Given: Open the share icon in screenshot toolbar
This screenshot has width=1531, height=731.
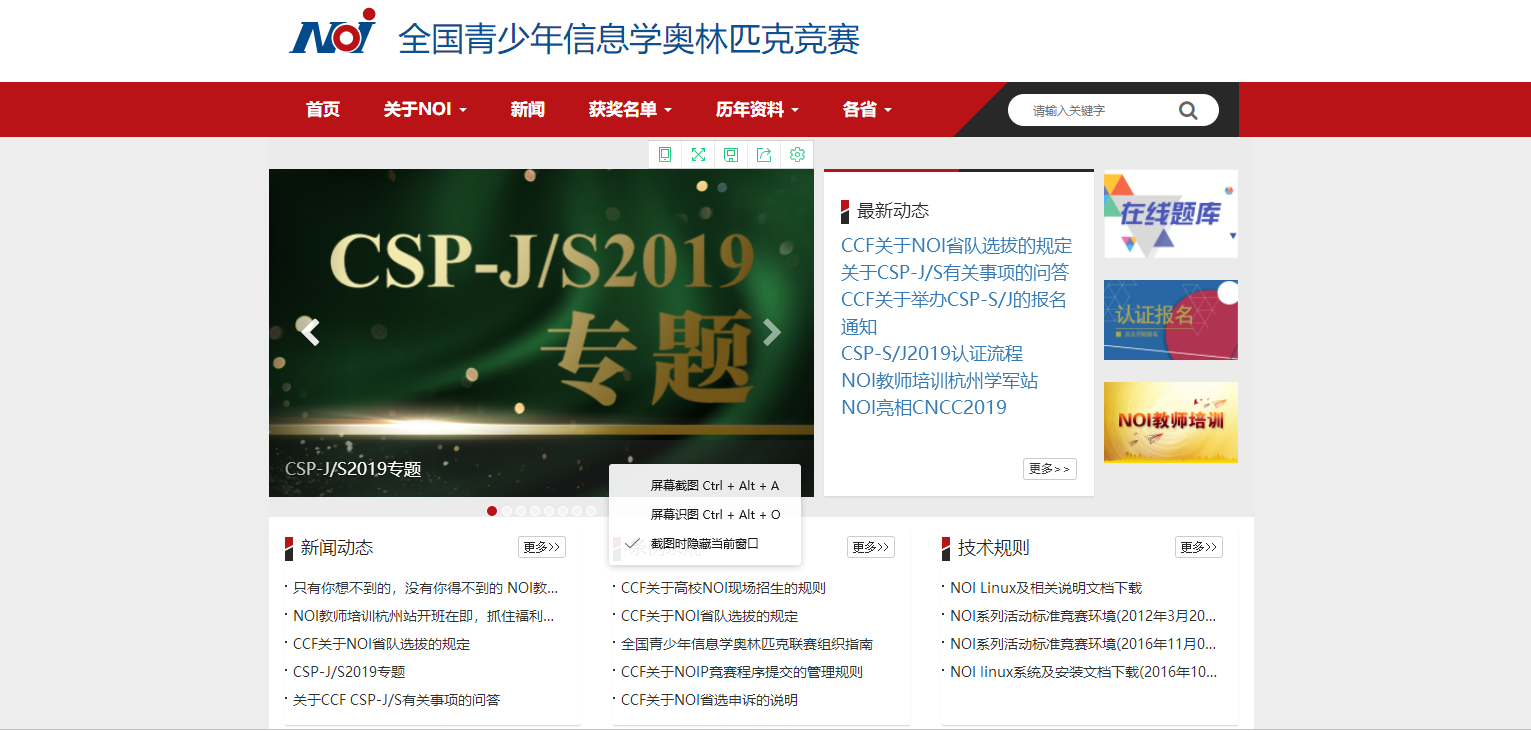Looking at the screenshot, I should (764, 154).
